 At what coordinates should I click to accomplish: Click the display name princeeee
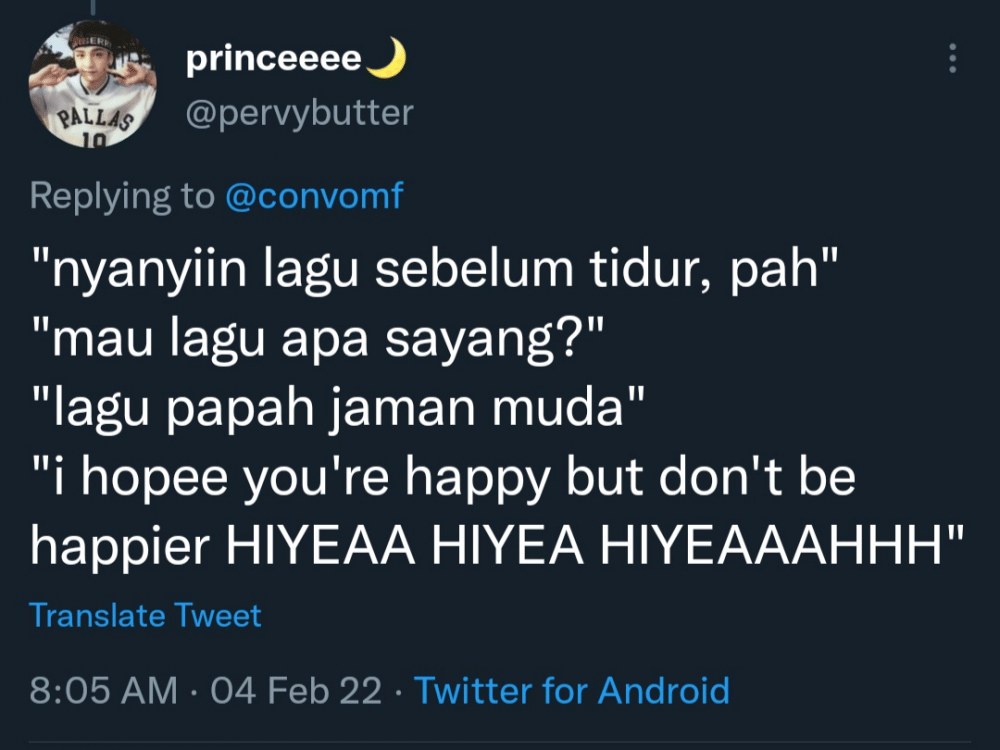click(x=273, y=60)
